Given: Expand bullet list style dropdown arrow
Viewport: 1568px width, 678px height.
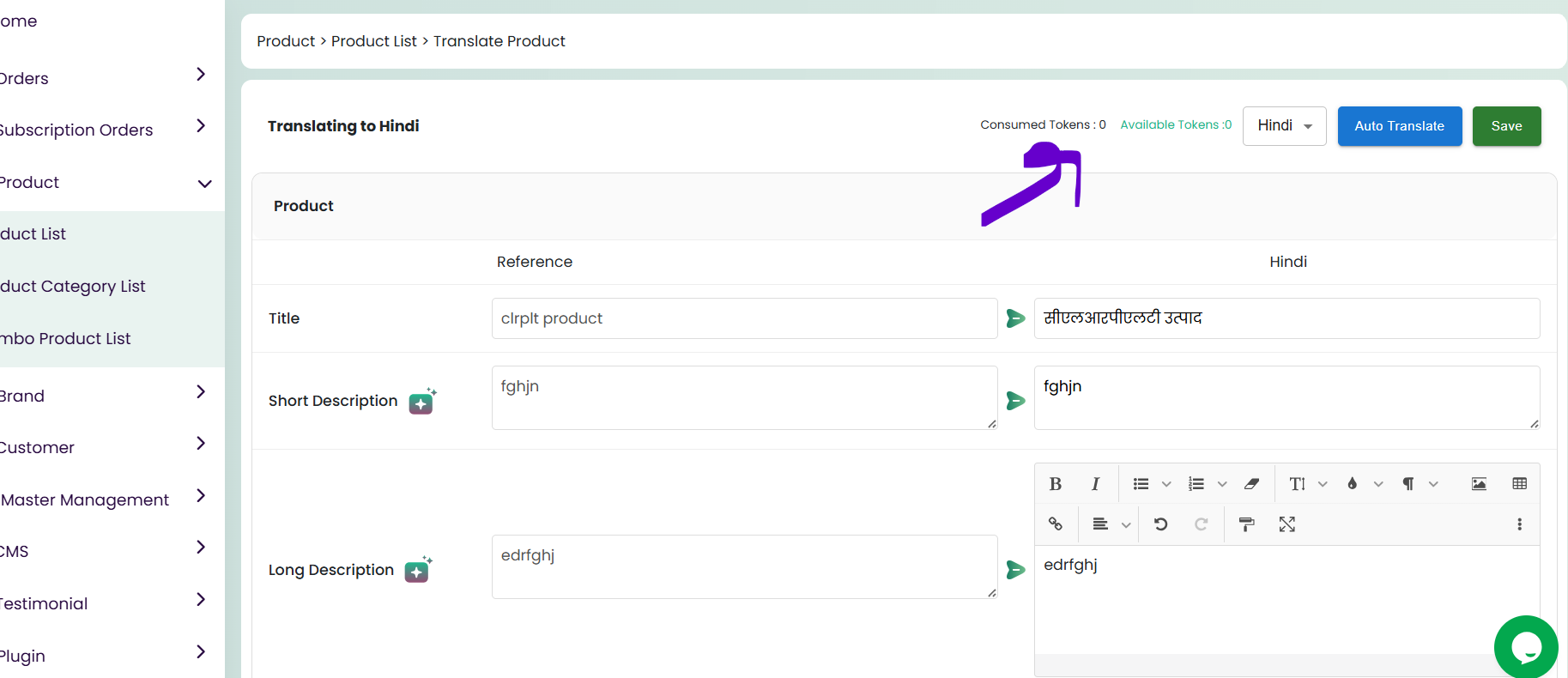Looking at the screenshot, I should point(1166,484).
